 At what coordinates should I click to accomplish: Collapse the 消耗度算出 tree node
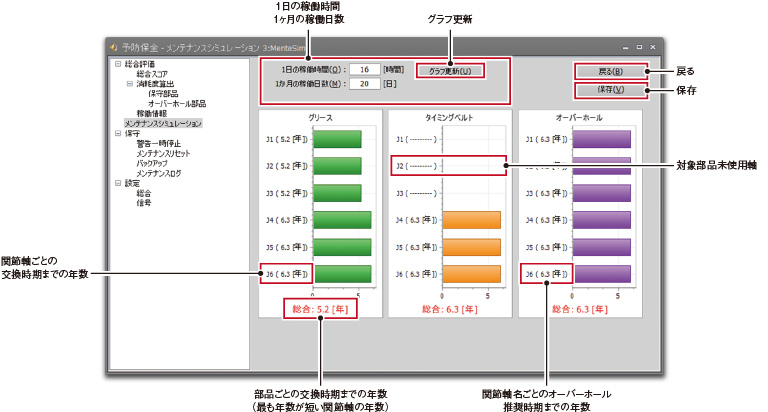click(x=129, y=84)
